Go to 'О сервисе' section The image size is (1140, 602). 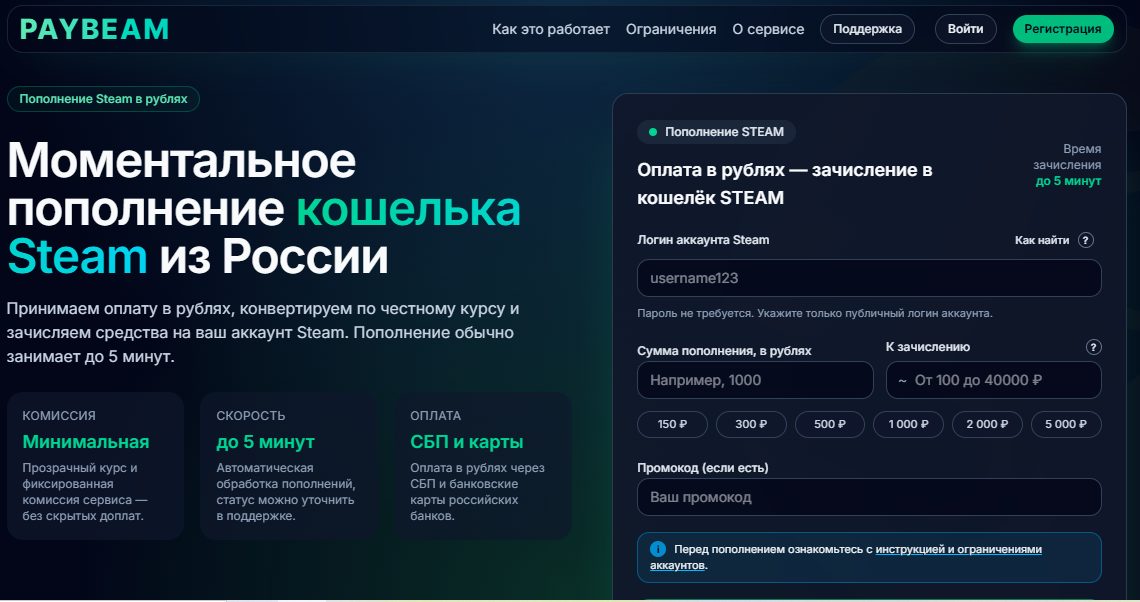768,29
